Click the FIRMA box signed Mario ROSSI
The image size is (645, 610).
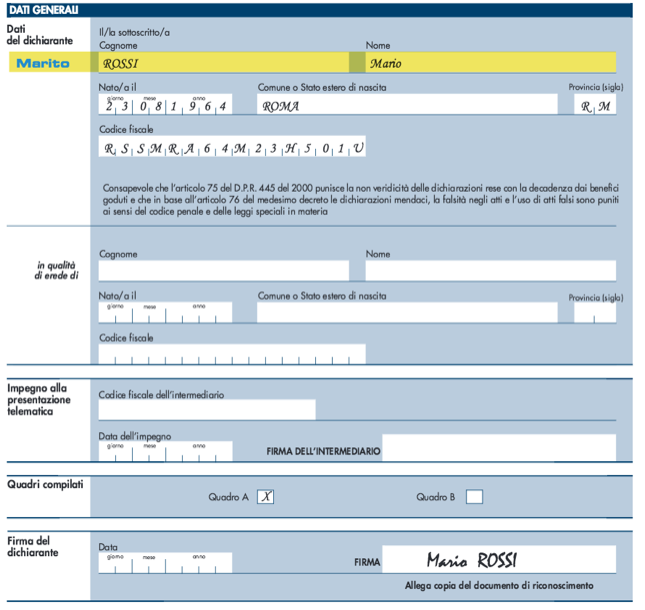coord(499,561)
